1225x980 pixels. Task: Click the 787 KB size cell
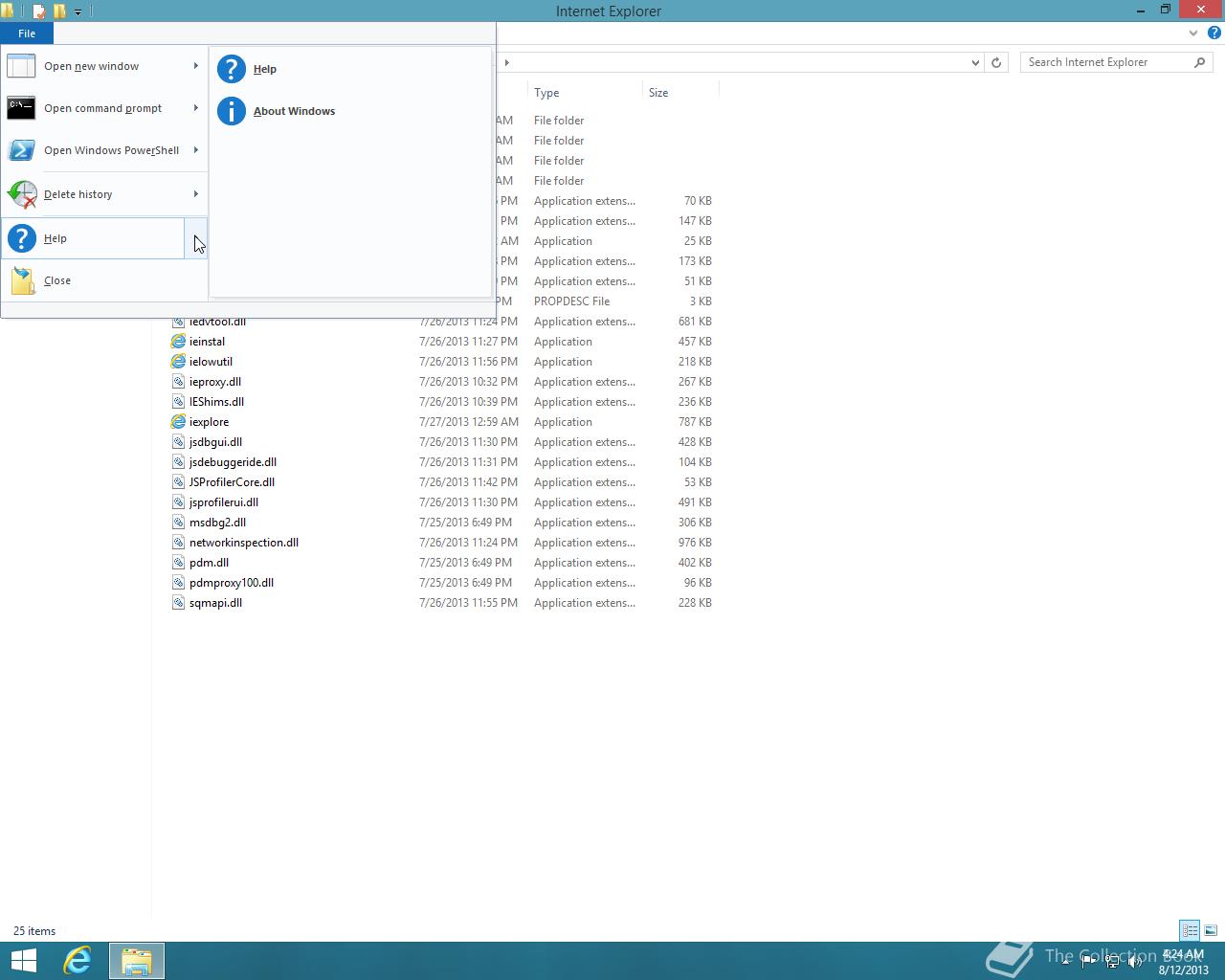[695, 422]
